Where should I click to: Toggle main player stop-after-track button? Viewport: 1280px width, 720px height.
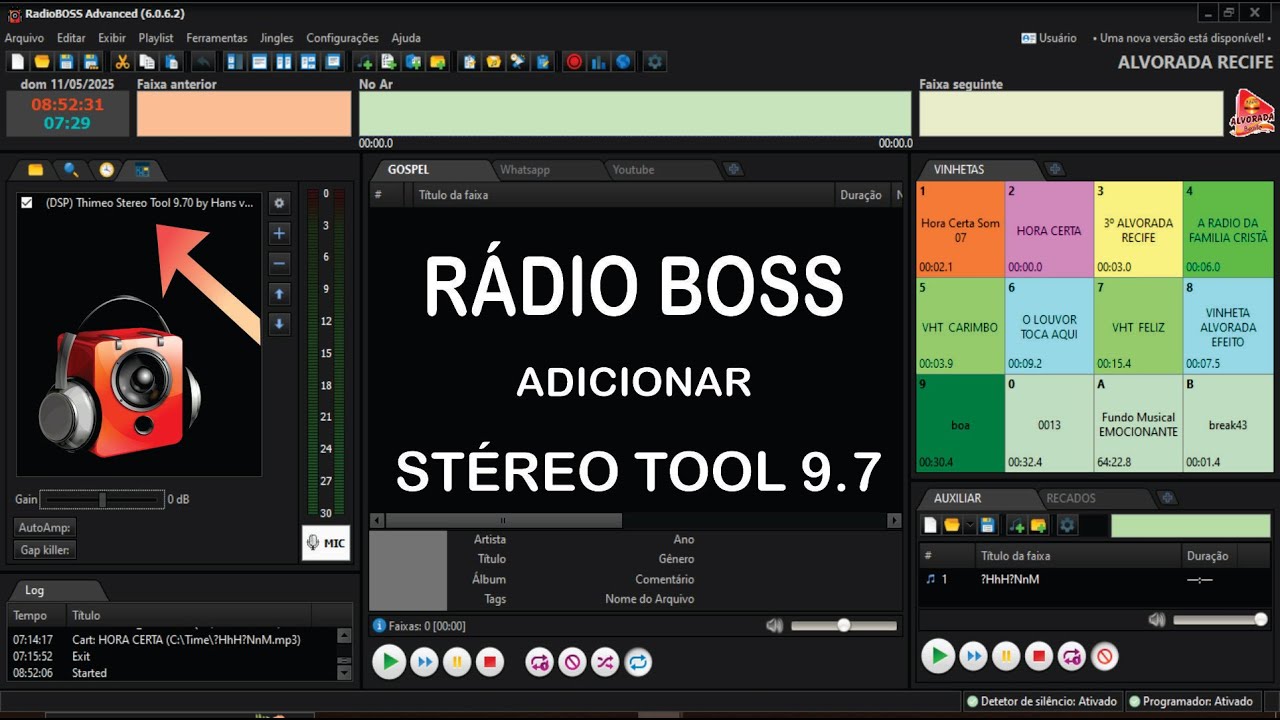tap(572, 662)
